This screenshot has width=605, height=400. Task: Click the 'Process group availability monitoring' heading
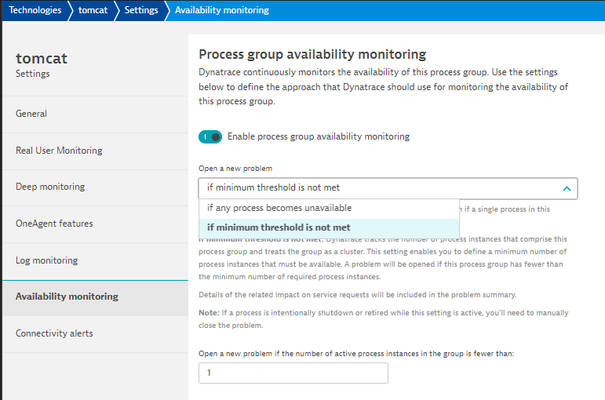(x=312, y=54)
